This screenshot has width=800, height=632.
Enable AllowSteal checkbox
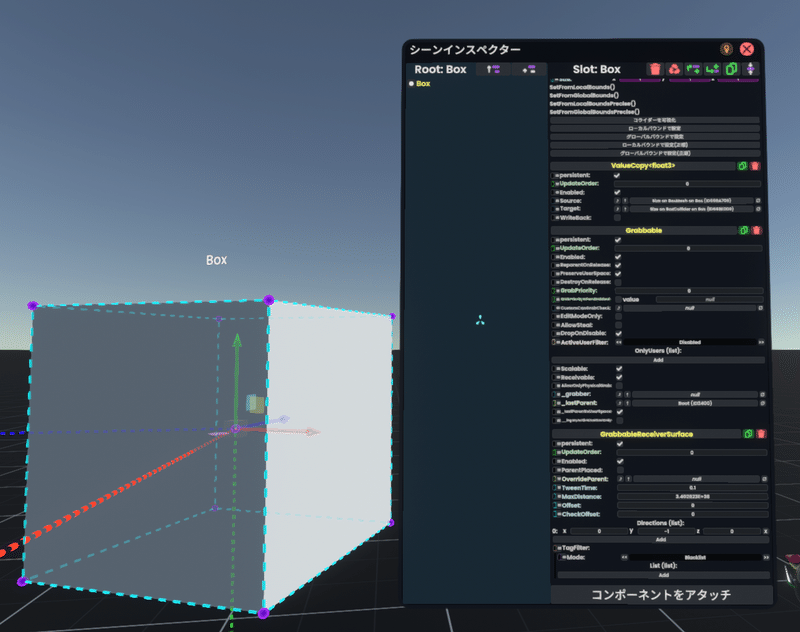click(x=618, y=325)
